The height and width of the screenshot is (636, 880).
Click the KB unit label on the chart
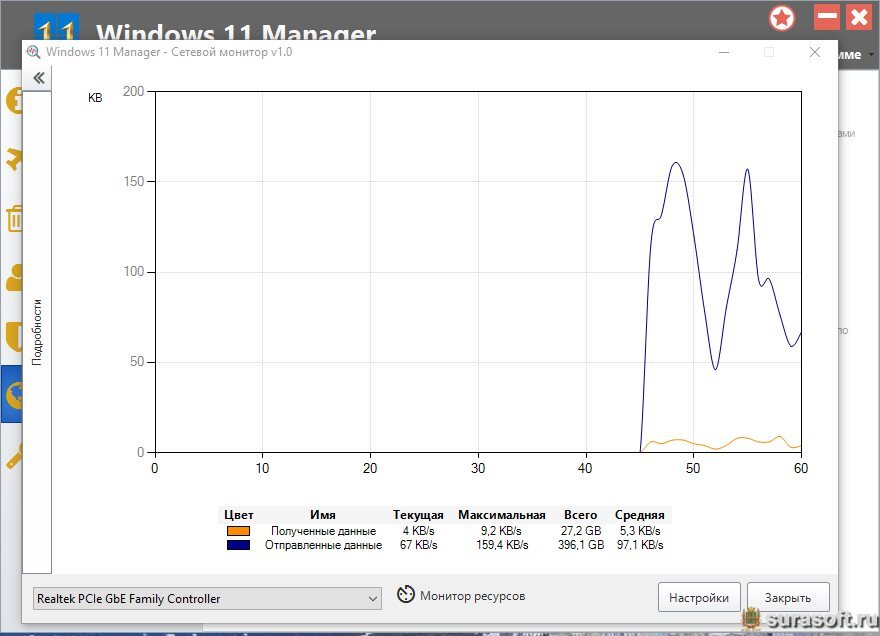[95, 98]
